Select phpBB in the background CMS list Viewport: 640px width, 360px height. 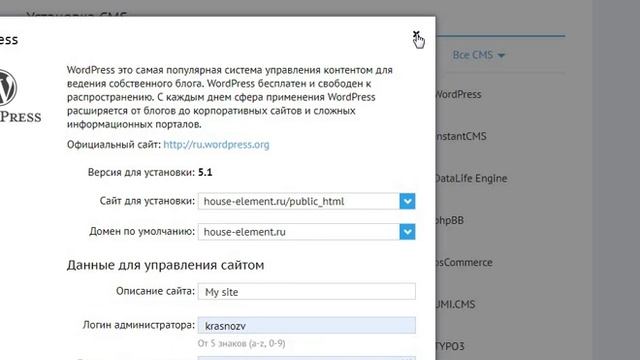click(x=450, y=220)
